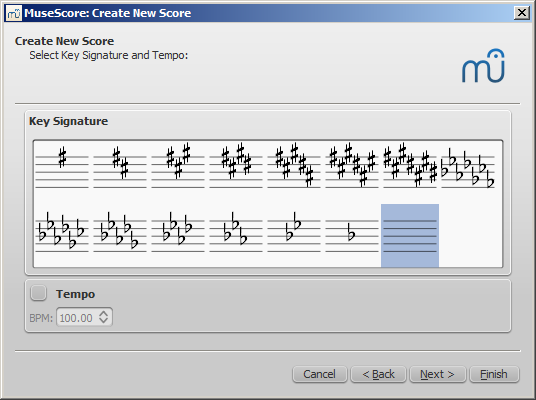536x400 pixels.
Task: Choose the one-flat key signature
Action: (x=352, y=235)
